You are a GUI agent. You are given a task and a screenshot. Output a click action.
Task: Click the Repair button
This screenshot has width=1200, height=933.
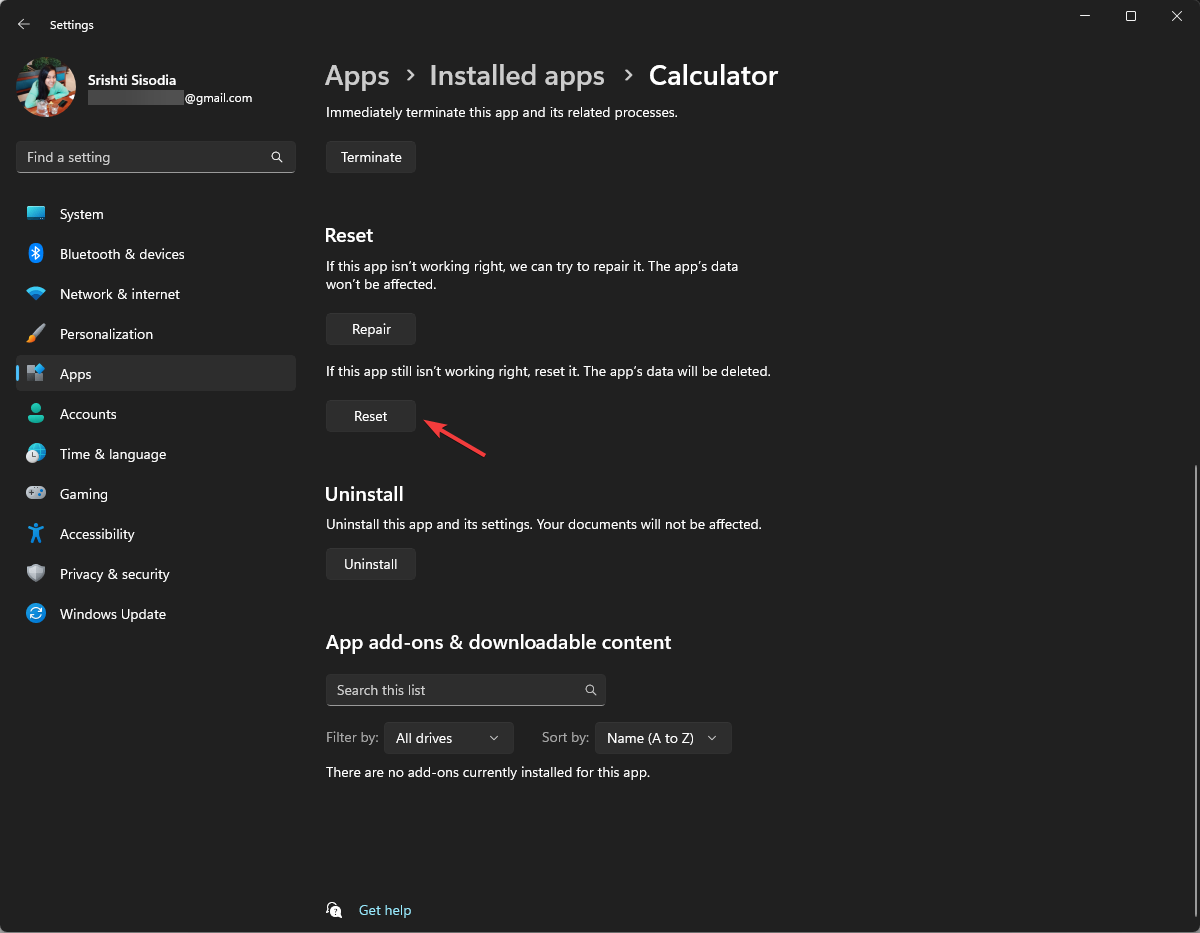tap(371, 329)
